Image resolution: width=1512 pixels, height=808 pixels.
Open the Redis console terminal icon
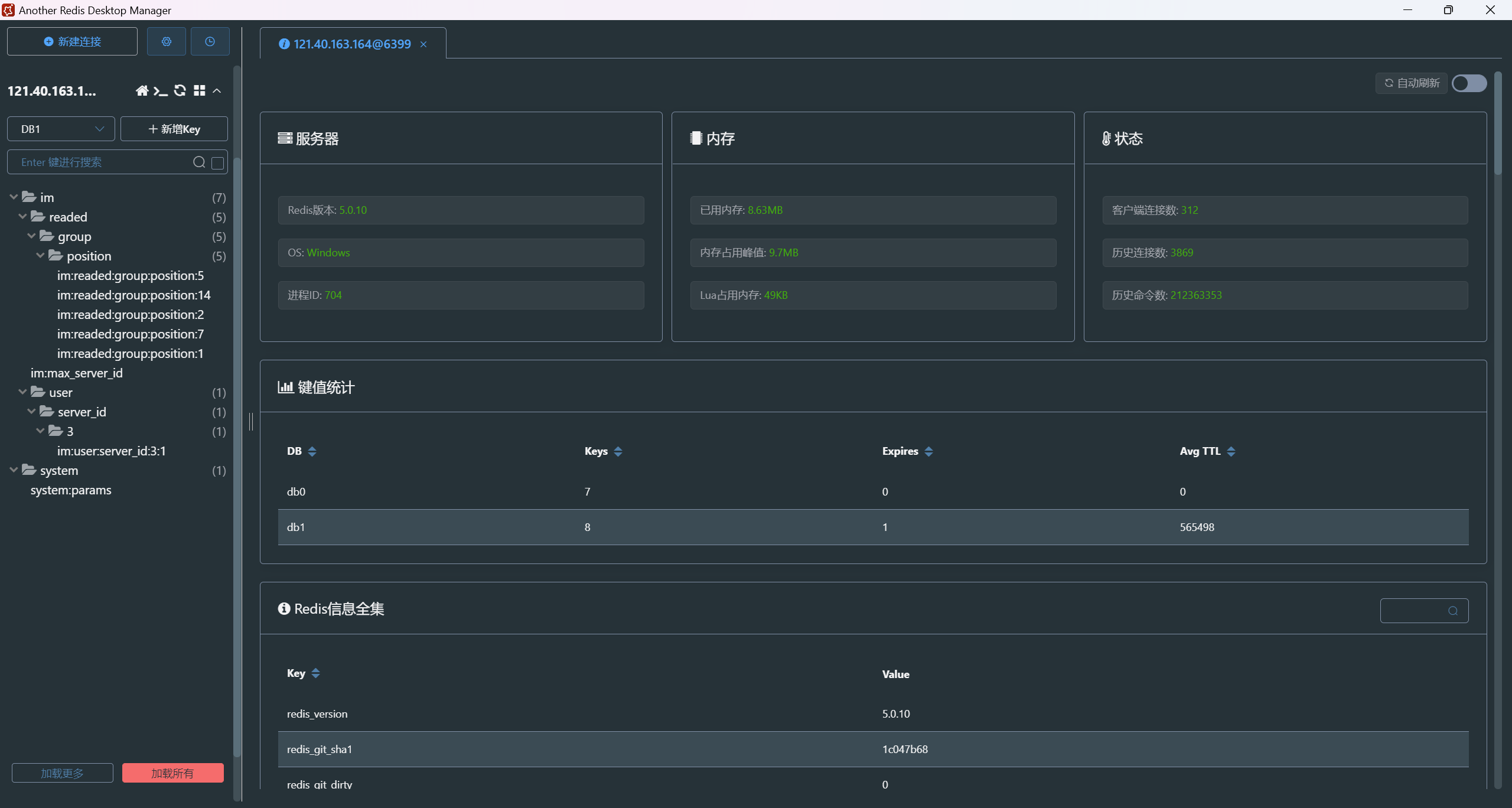pyautogui.click(x=161, y=90)
